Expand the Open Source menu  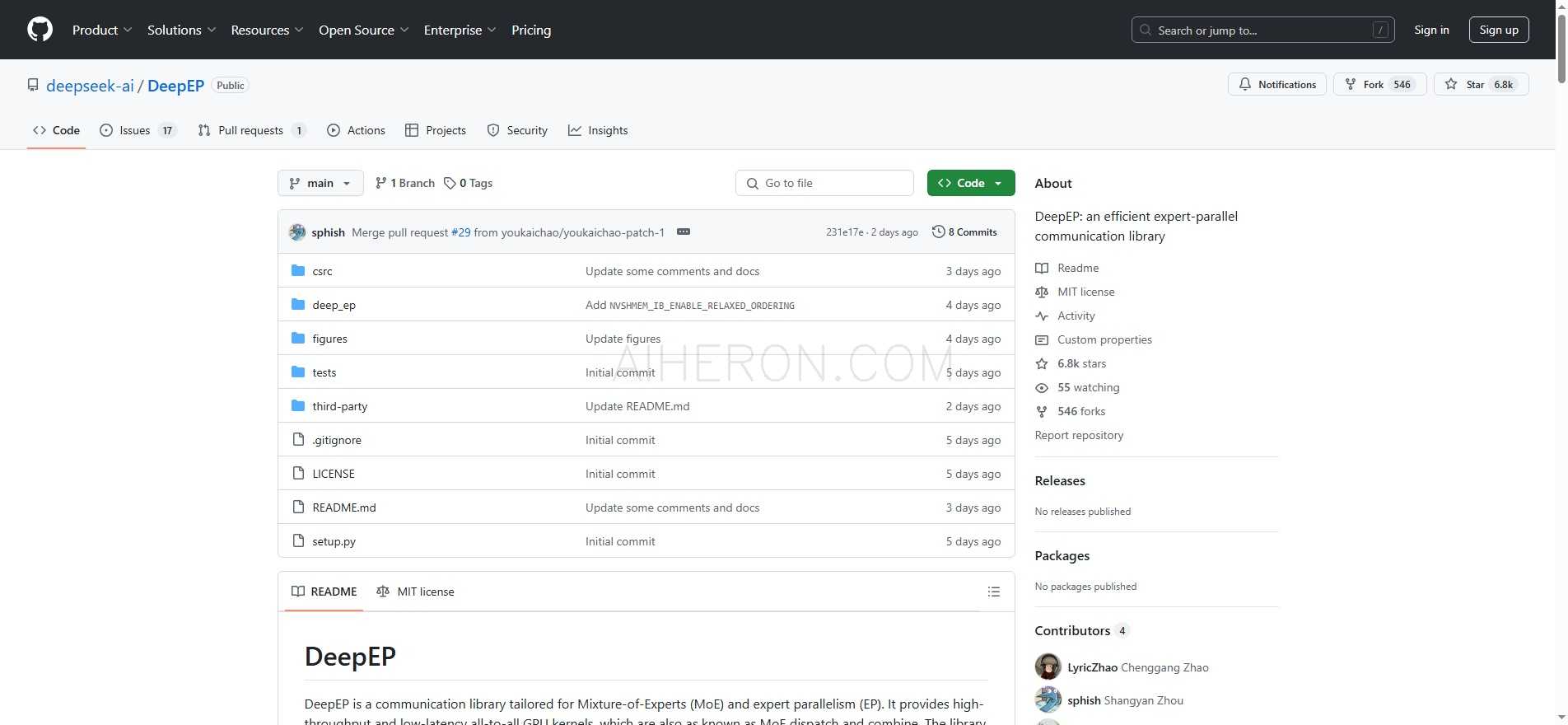[364, 30]
